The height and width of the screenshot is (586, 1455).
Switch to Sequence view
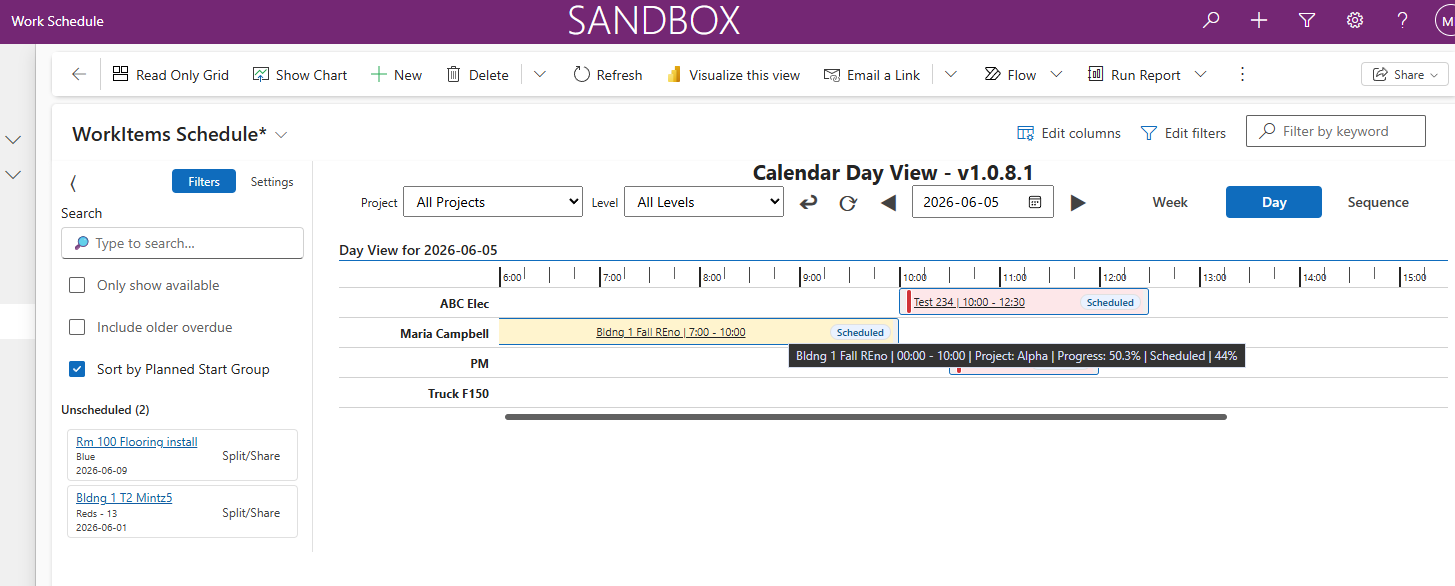point(1378,202)
